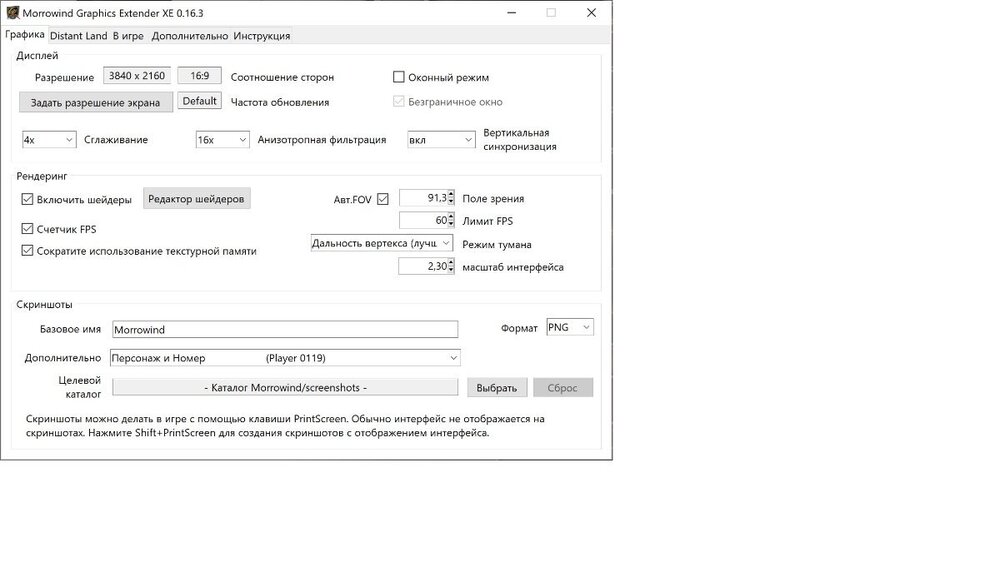Image resolution: width=1000 pixels, height=562 pixels.
Task: Toggle the Включить шейдеры checkbox
Action: [x=28, y=199]
